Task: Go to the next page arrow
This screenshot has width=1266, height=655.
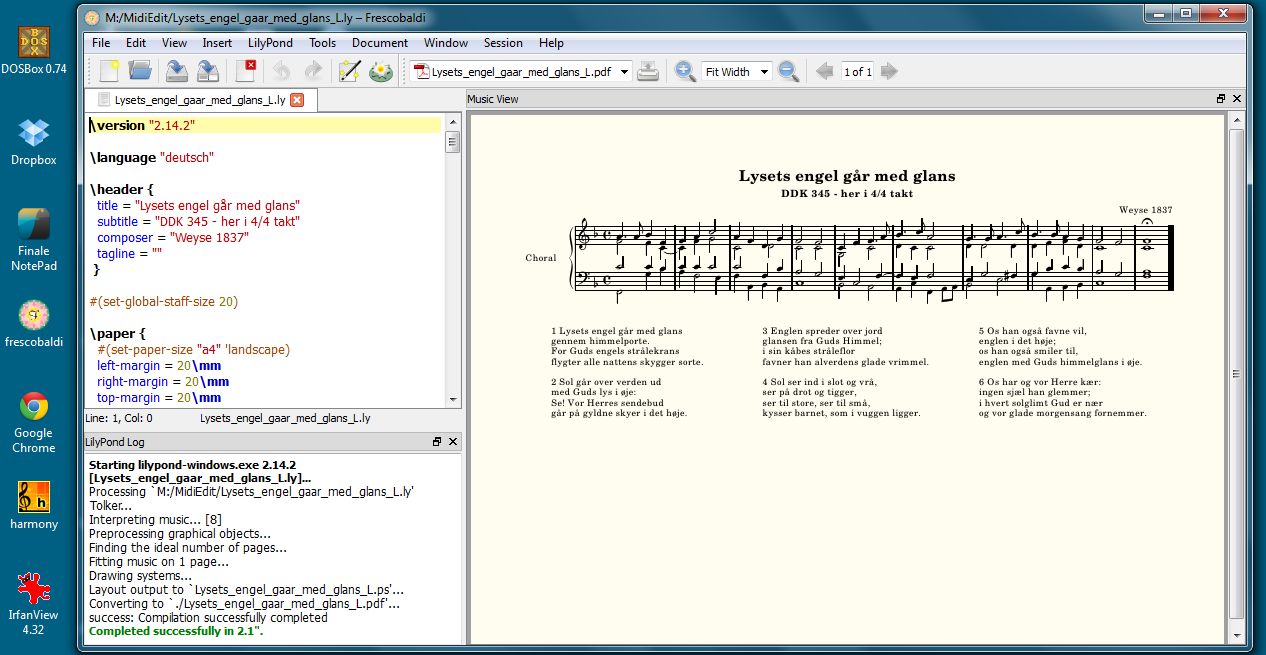Action: point(889,71)
